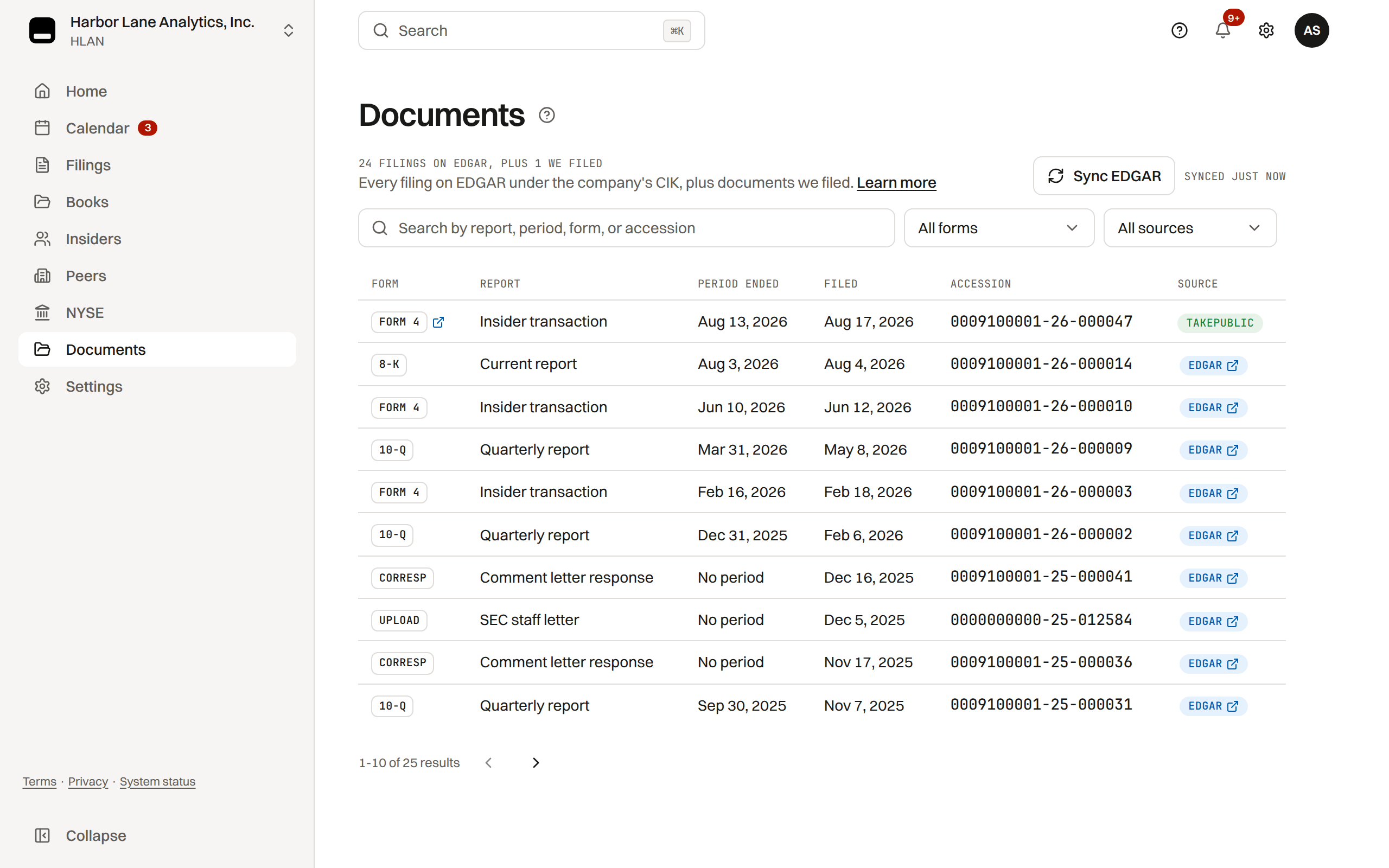Click Sync EDGAR button
The width and height of the screenshot is (1389, 868).
click(1104, 176)
